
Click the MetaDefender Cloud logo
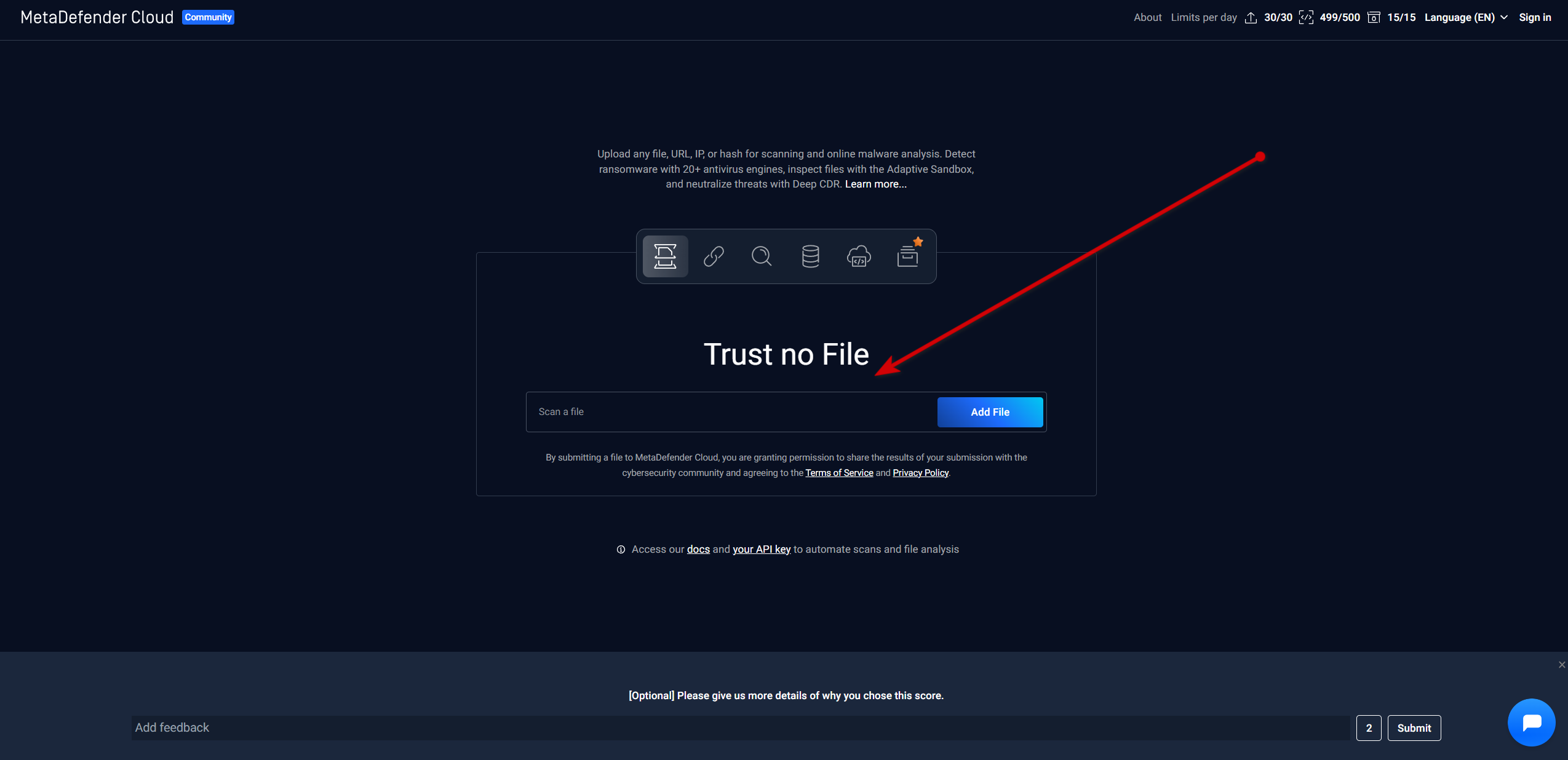[x=97, y=17]
